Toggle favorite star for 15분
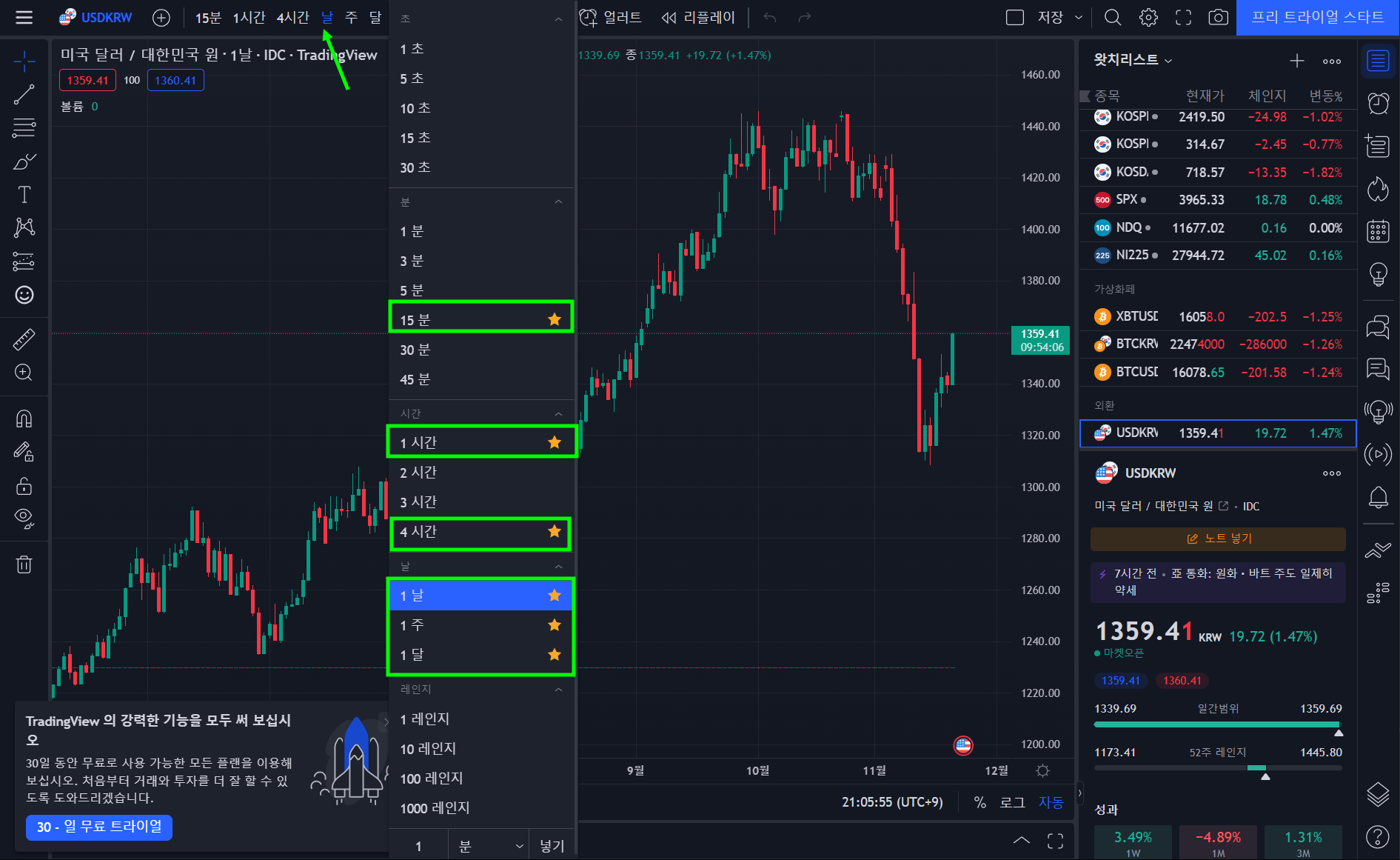The height and width of the screenshot is (860, 1400). [555, 319]
